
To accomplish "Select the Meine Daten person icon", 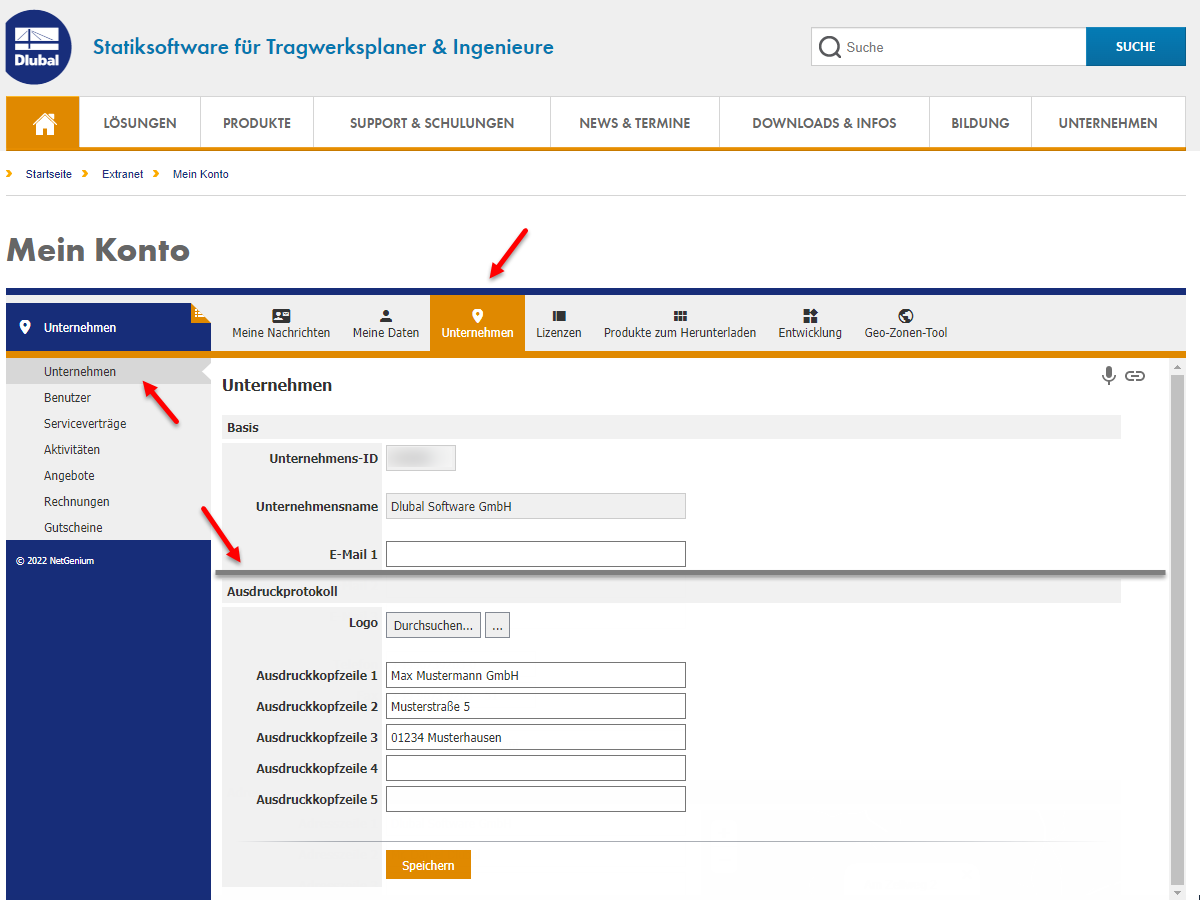I will pyautogui.click(x=385, y=314).
